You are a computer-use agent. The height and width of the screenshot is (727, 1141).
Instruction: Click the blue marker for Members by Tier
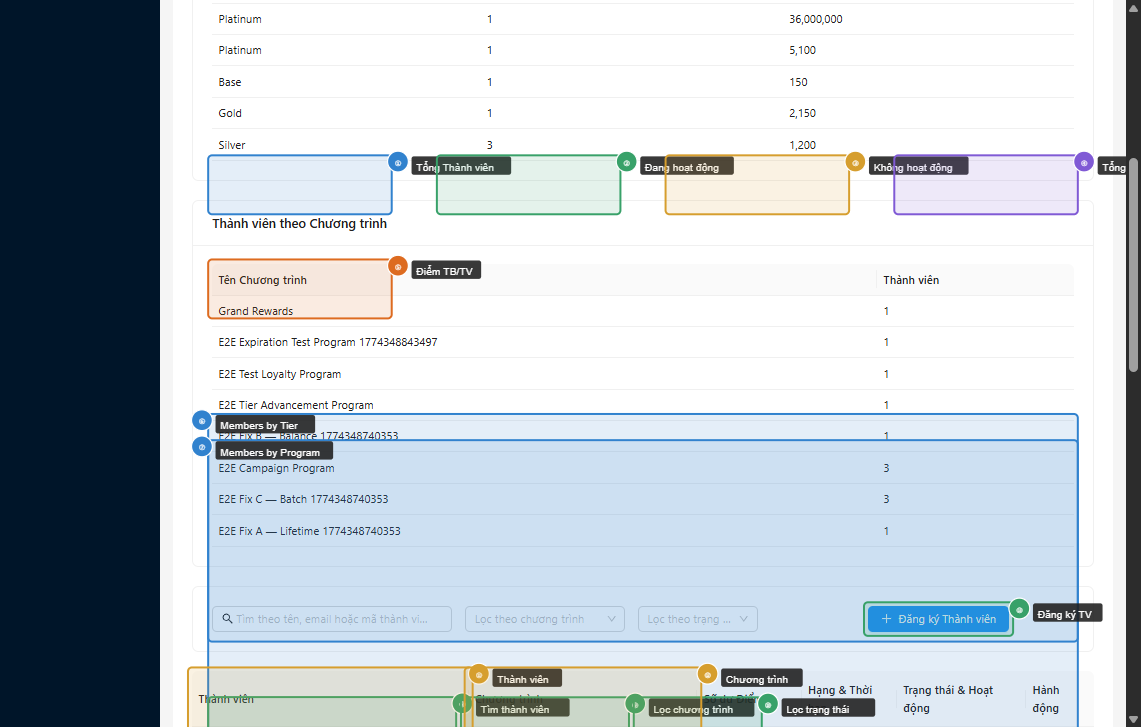[x=202, y=421]
